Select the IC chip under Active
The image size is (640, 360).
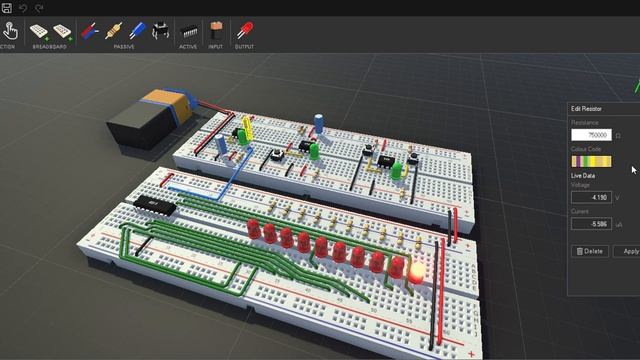(x=189, y=31)
